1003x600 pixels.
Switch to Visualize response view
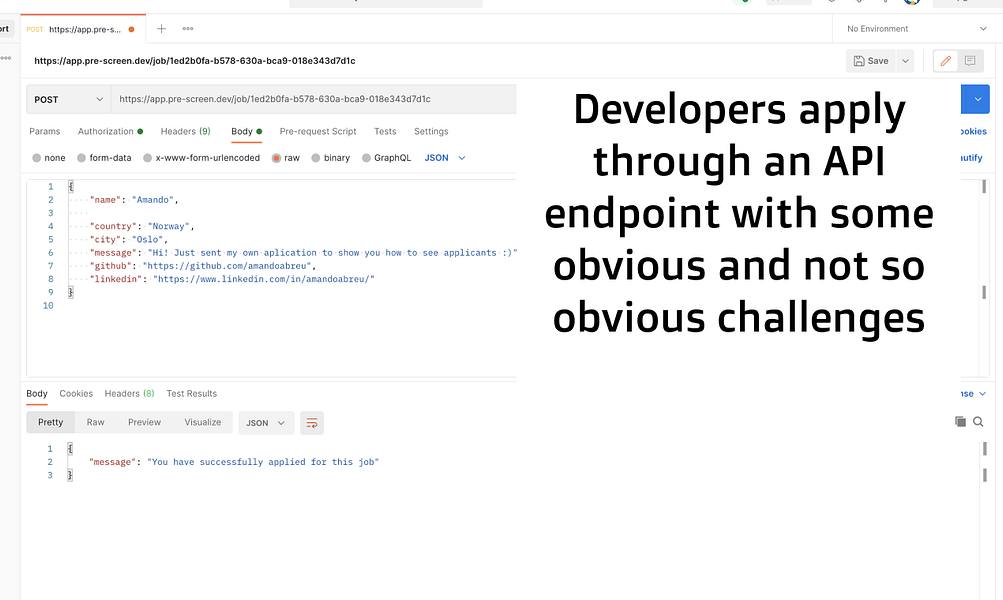(x=203, y=422)
